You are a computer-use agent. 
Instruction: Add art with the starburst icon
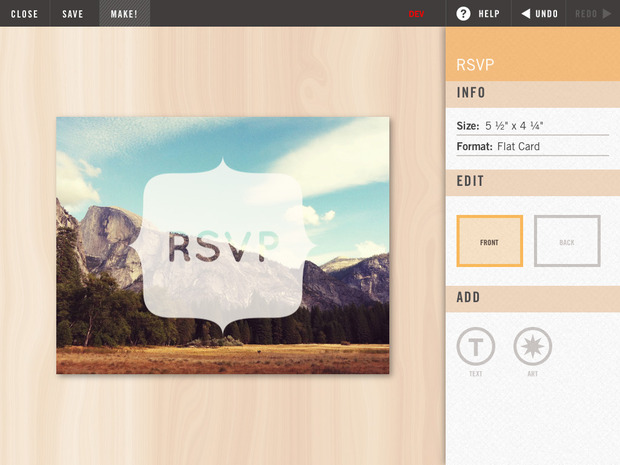[532, 347]
